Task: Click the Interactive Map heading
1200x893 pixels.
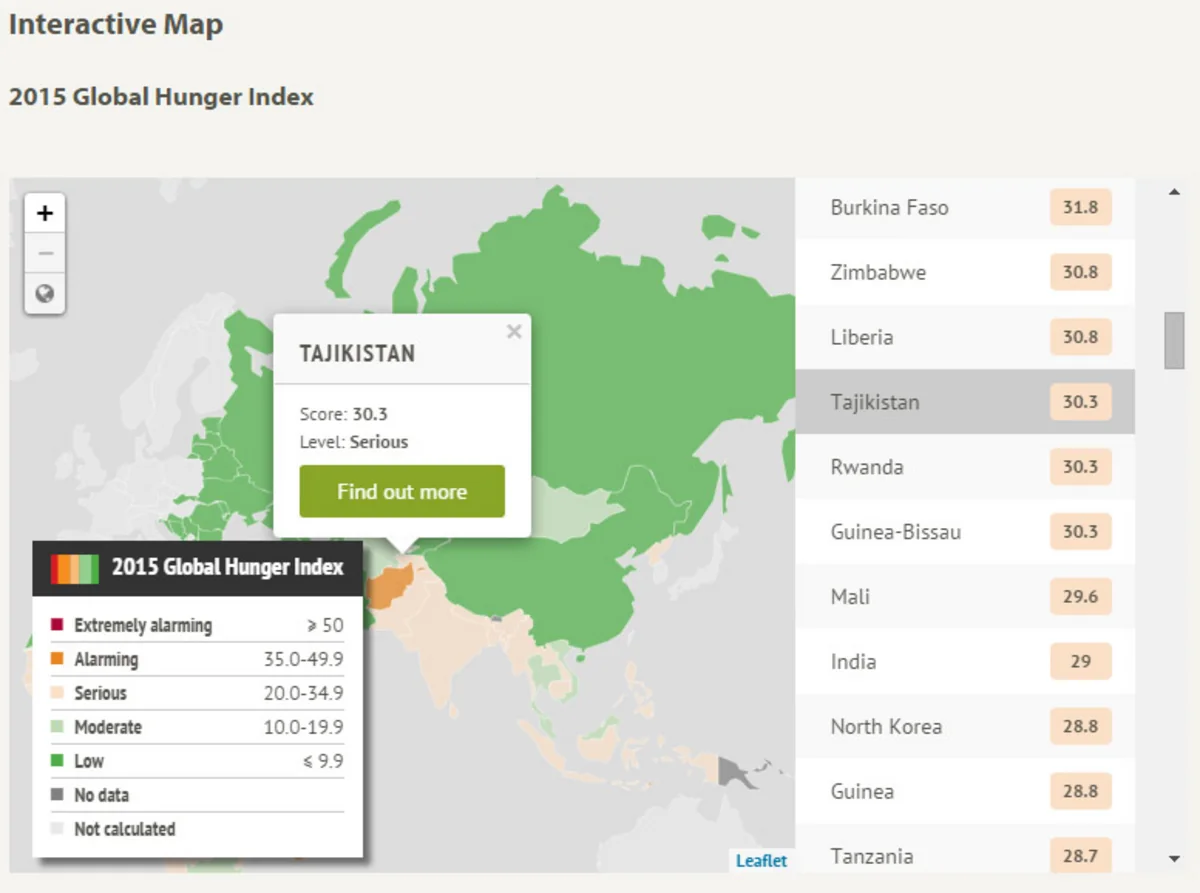Action: point(116,25)
